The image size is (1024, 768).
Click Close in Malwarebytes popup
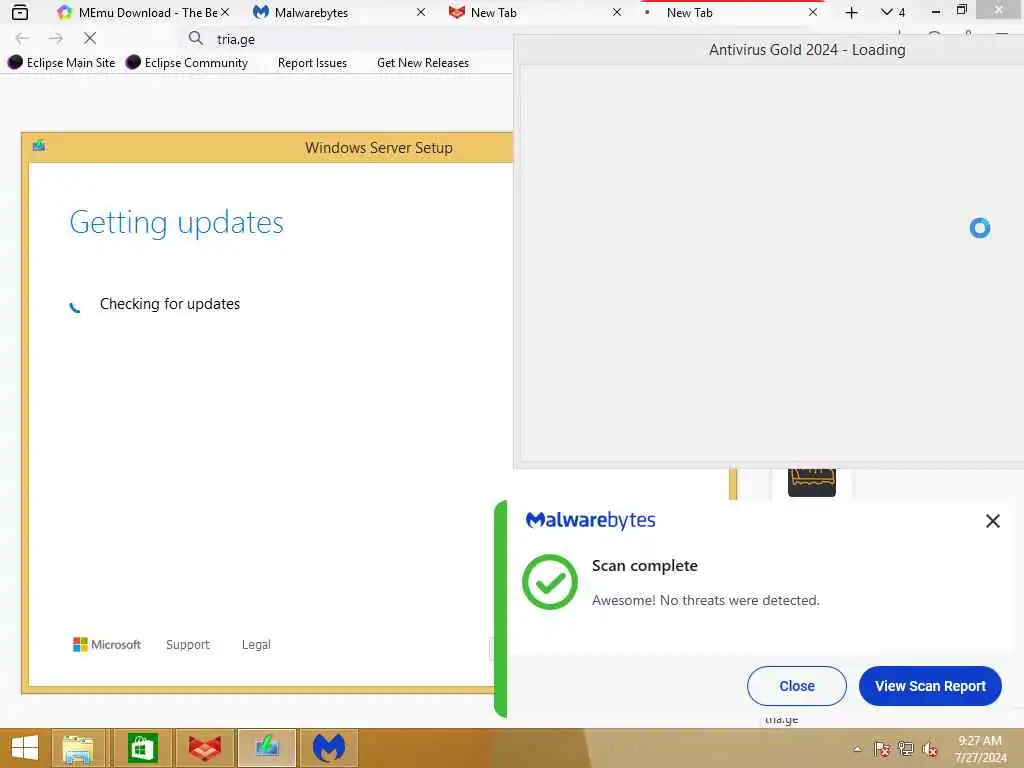797,686
